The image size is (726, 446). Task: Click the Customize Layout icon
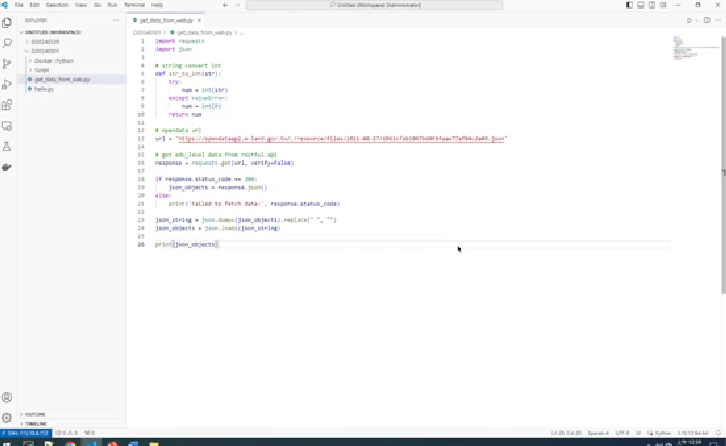(x=663, y=5)
